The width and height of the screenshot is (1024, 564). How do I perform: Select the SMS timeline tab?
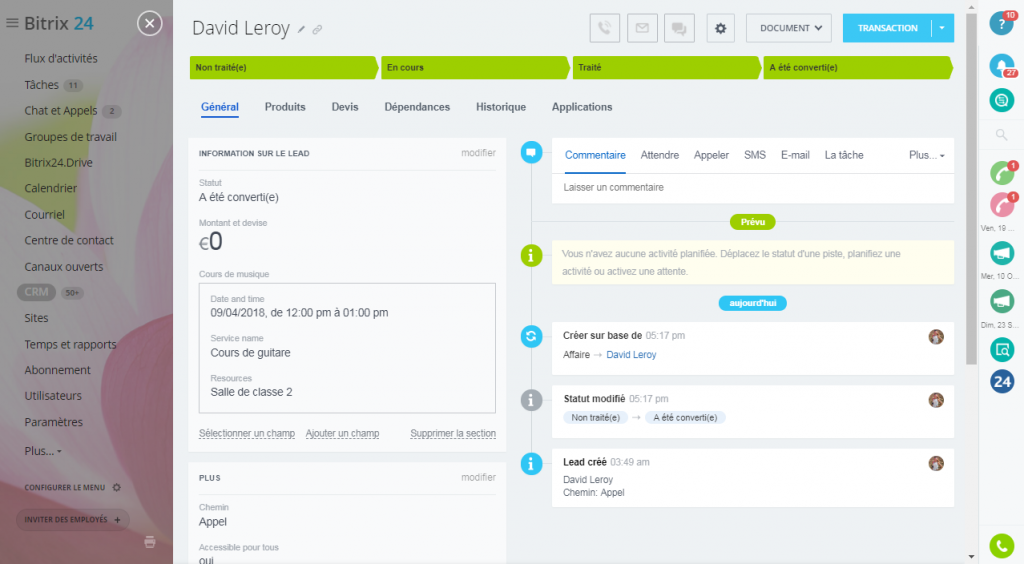point(755,155)
